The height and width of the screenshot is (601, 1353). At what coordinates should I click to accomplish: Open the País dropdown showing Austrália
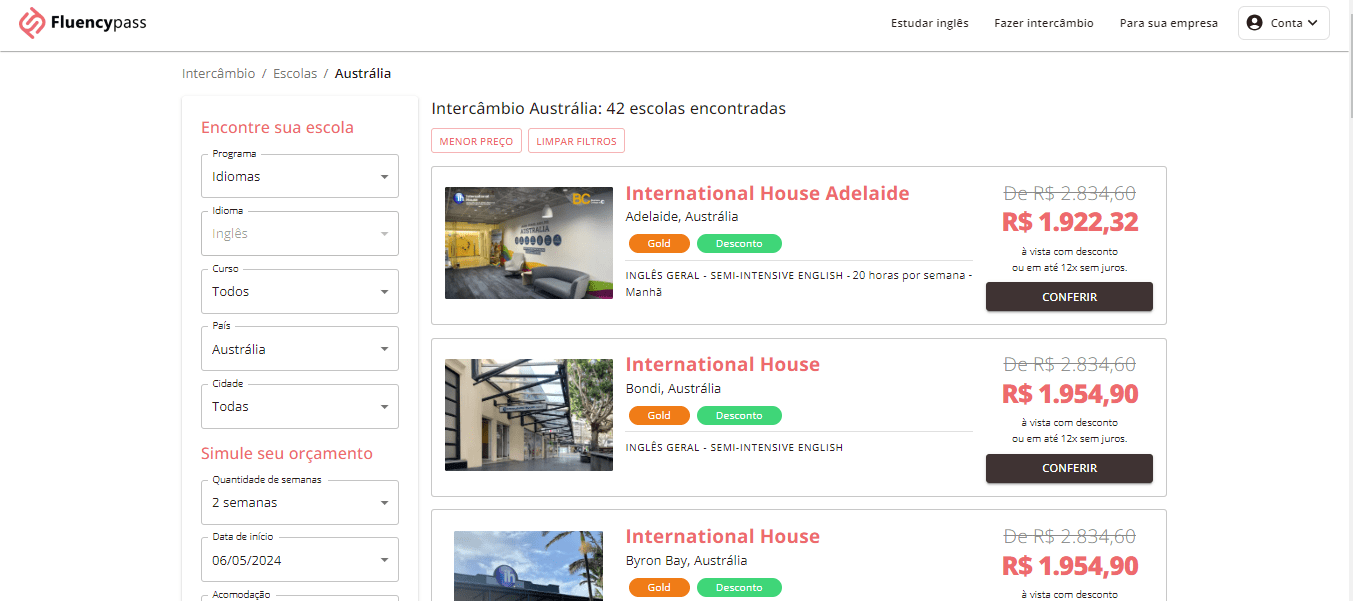pos(299,349)
